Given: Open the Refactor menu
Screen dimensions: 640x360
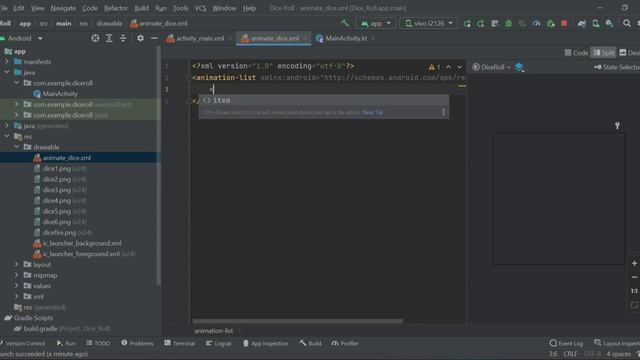Looking at the screenshot, I should (116, 8).
